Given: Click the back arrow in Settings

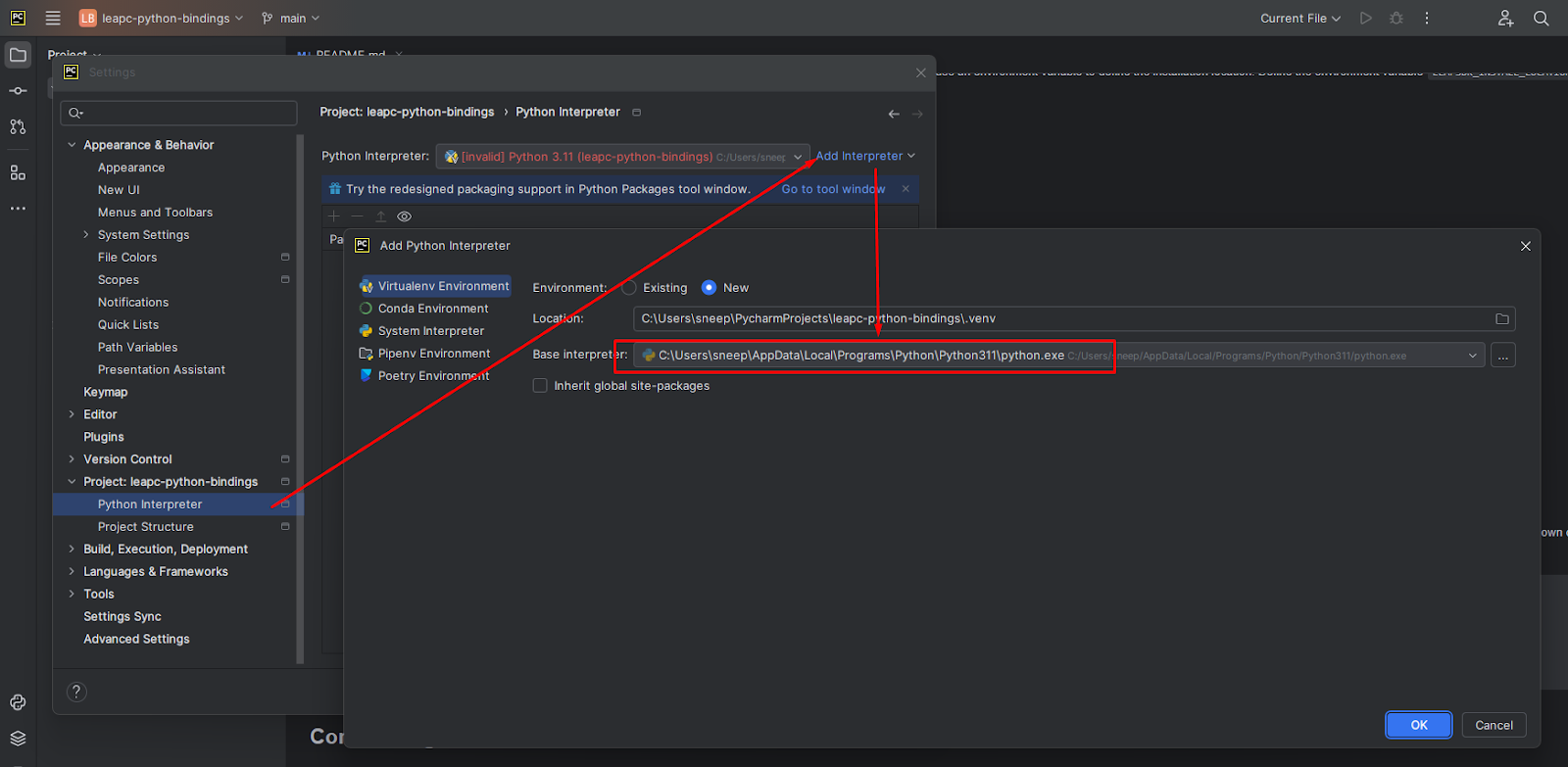Looking at the screenshot, I should [894, 114].
